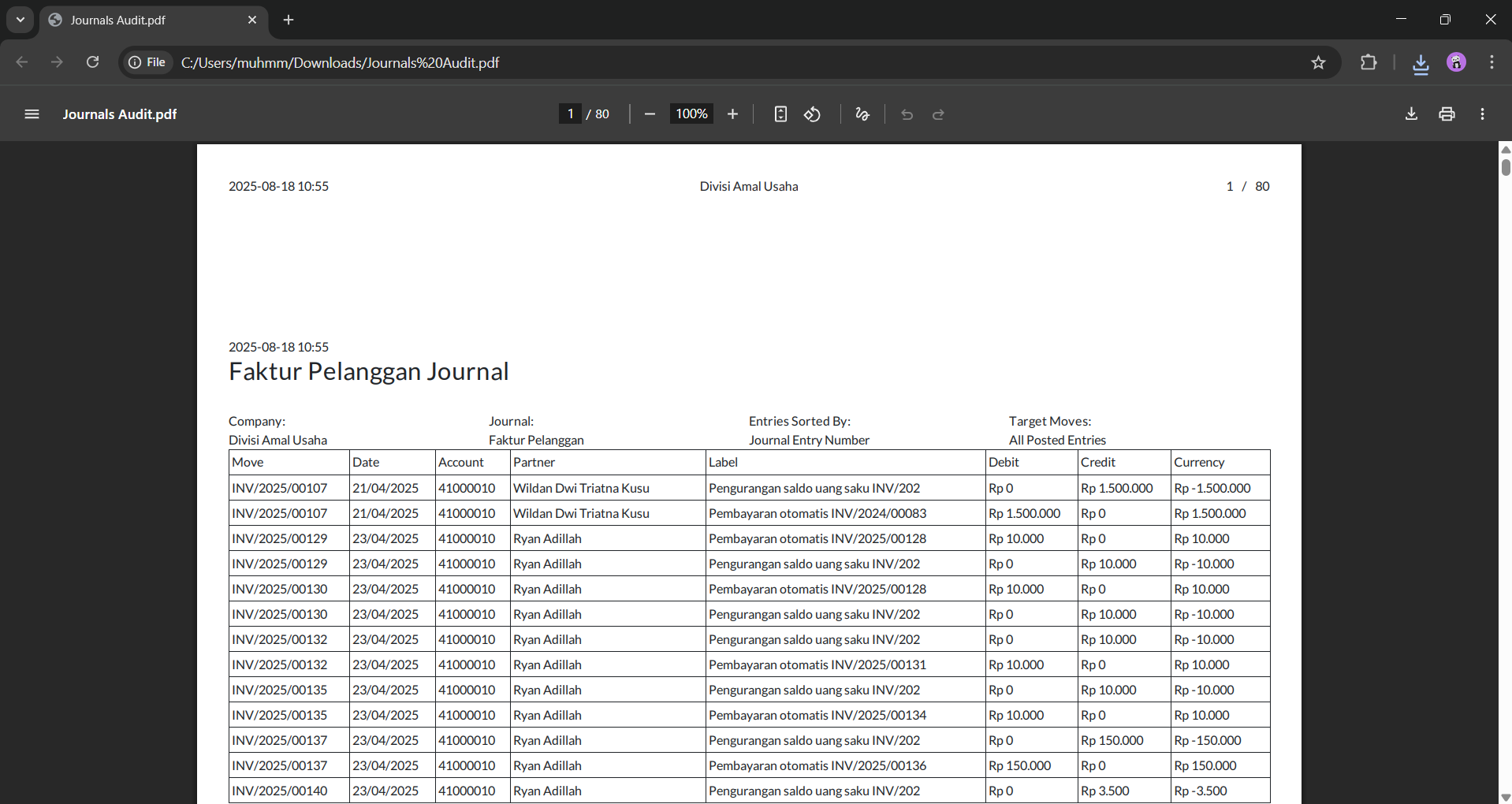Open the PDF sidebar menu

32,114
